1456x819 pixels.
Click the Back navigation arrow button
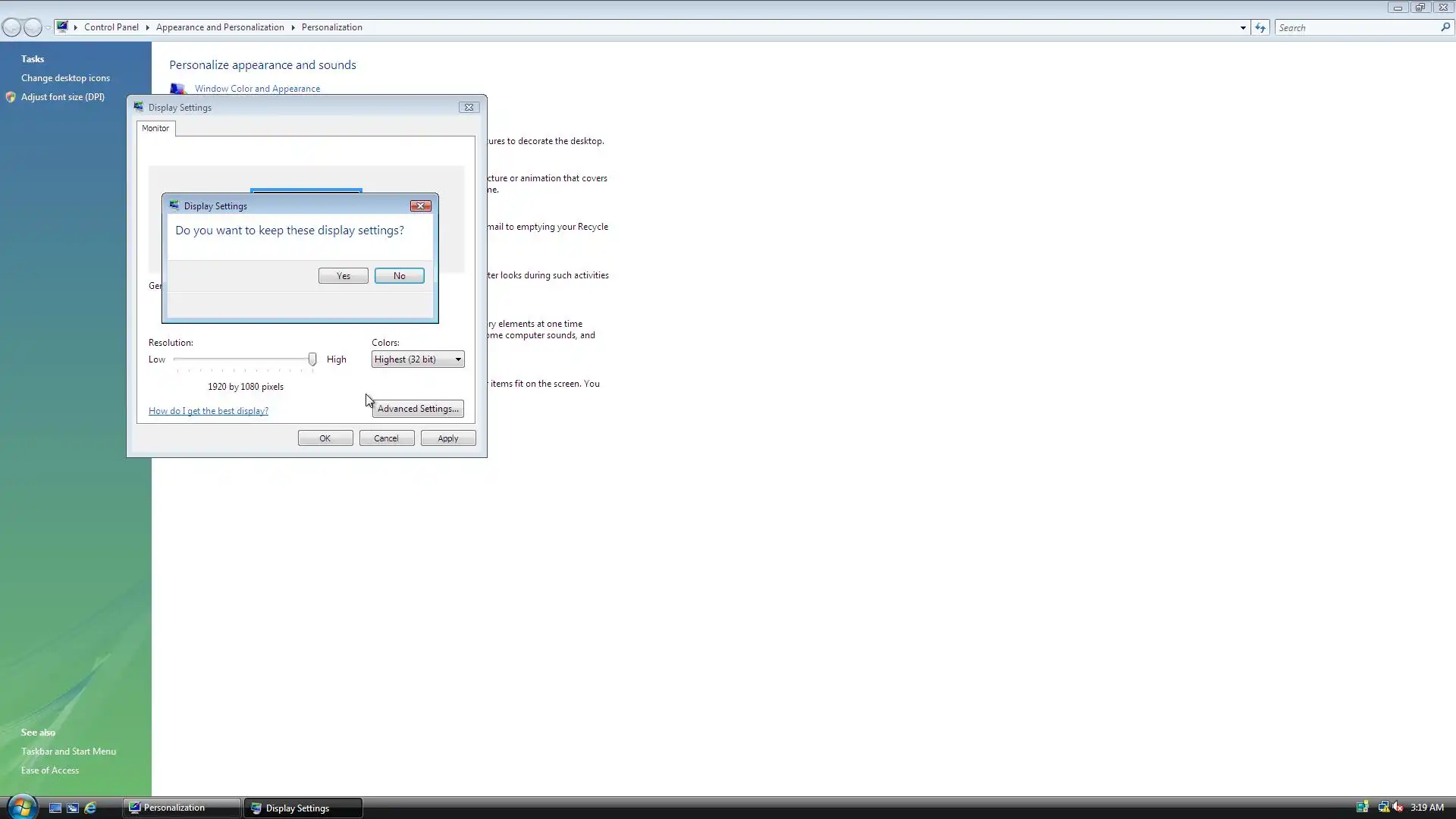tap(12, 28)
